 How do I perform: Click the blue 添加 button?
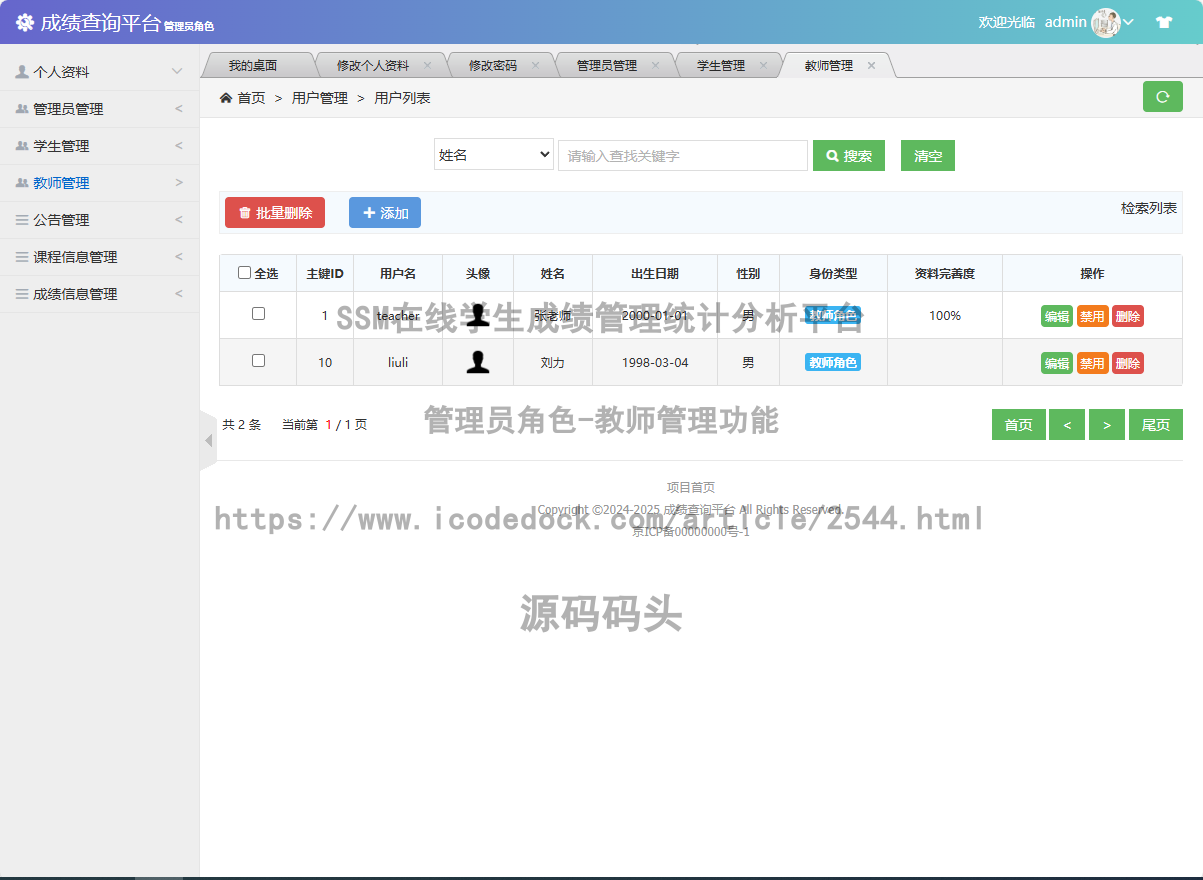[x=385, y=212]
